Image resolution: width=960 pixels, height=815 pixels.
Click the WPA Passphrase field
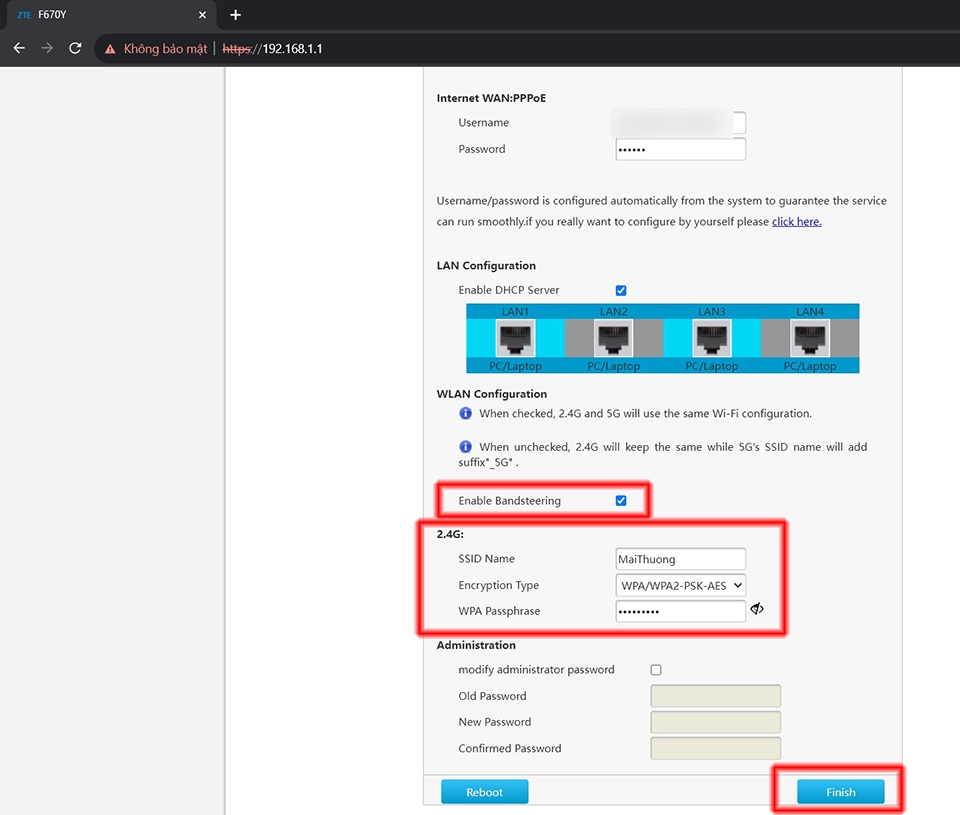680,611
